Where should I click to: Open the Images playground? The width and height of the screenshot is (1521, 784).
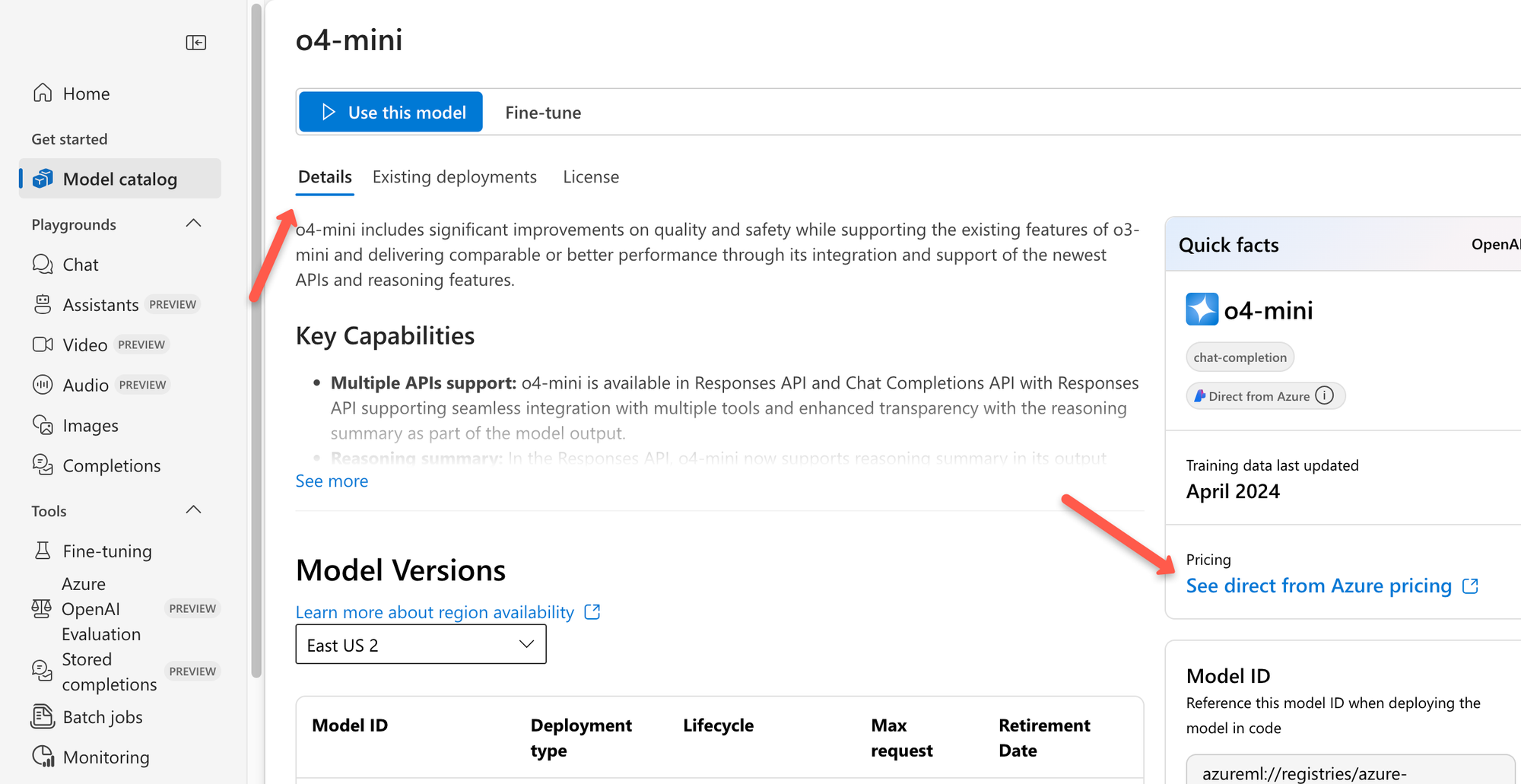click(x=89, y=425)
